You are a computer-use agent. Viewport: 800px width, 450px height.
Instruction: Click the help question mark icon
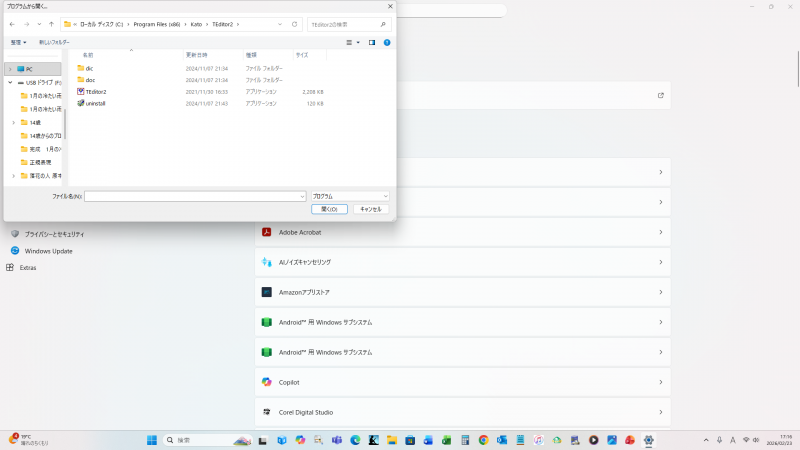(386, 43)
